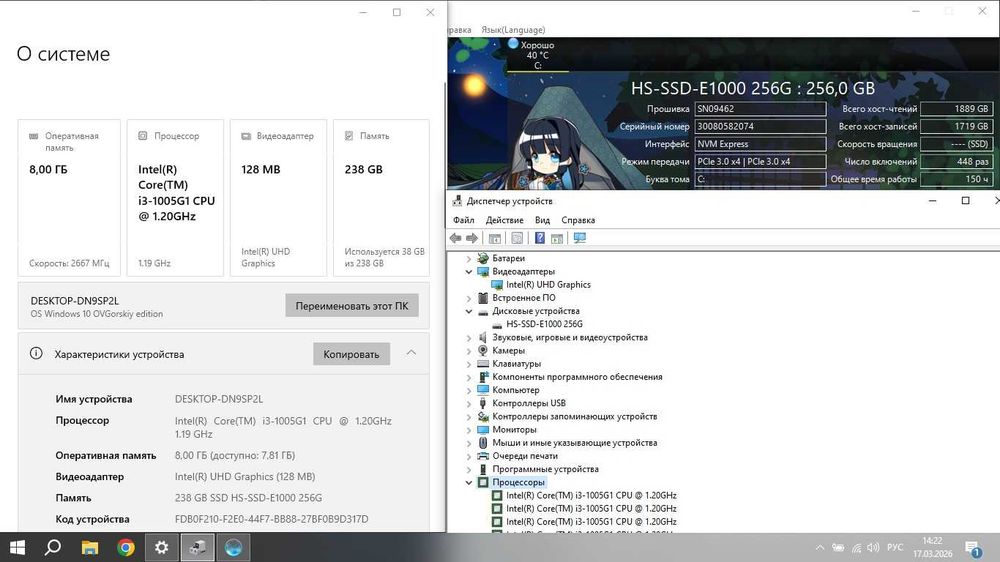Screen dimensions: 1000x562
Task: Expand Встроенное ПО node
Action: point(469,298)
